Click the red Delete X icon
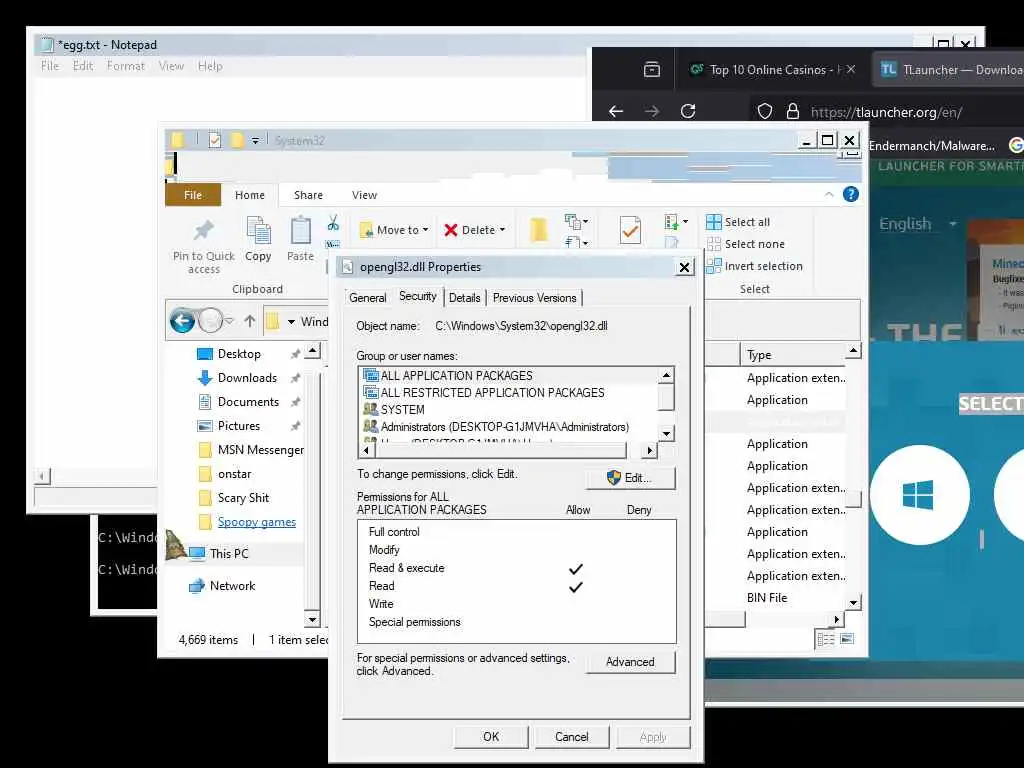This screenshot has height=768, width=1024. 451,230
